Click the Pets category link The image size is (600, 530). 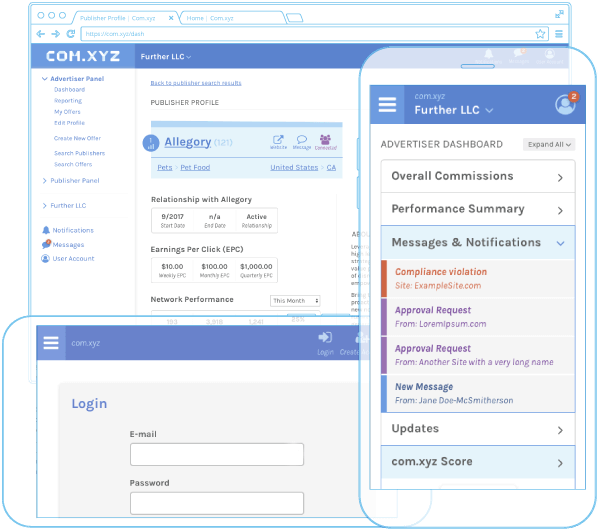[165, 167]
